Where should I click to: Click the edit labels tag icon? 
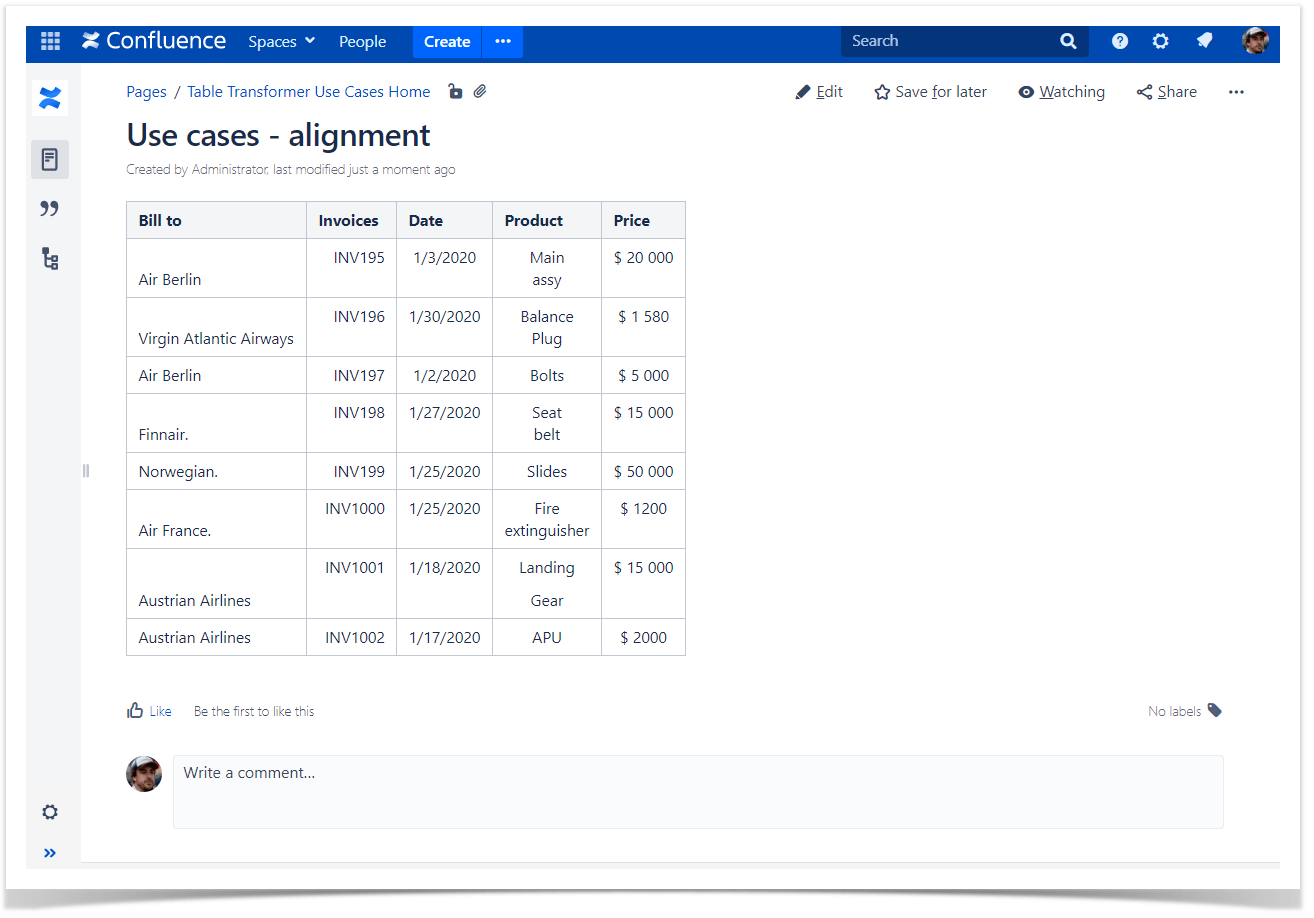(x=1215, y=710)
